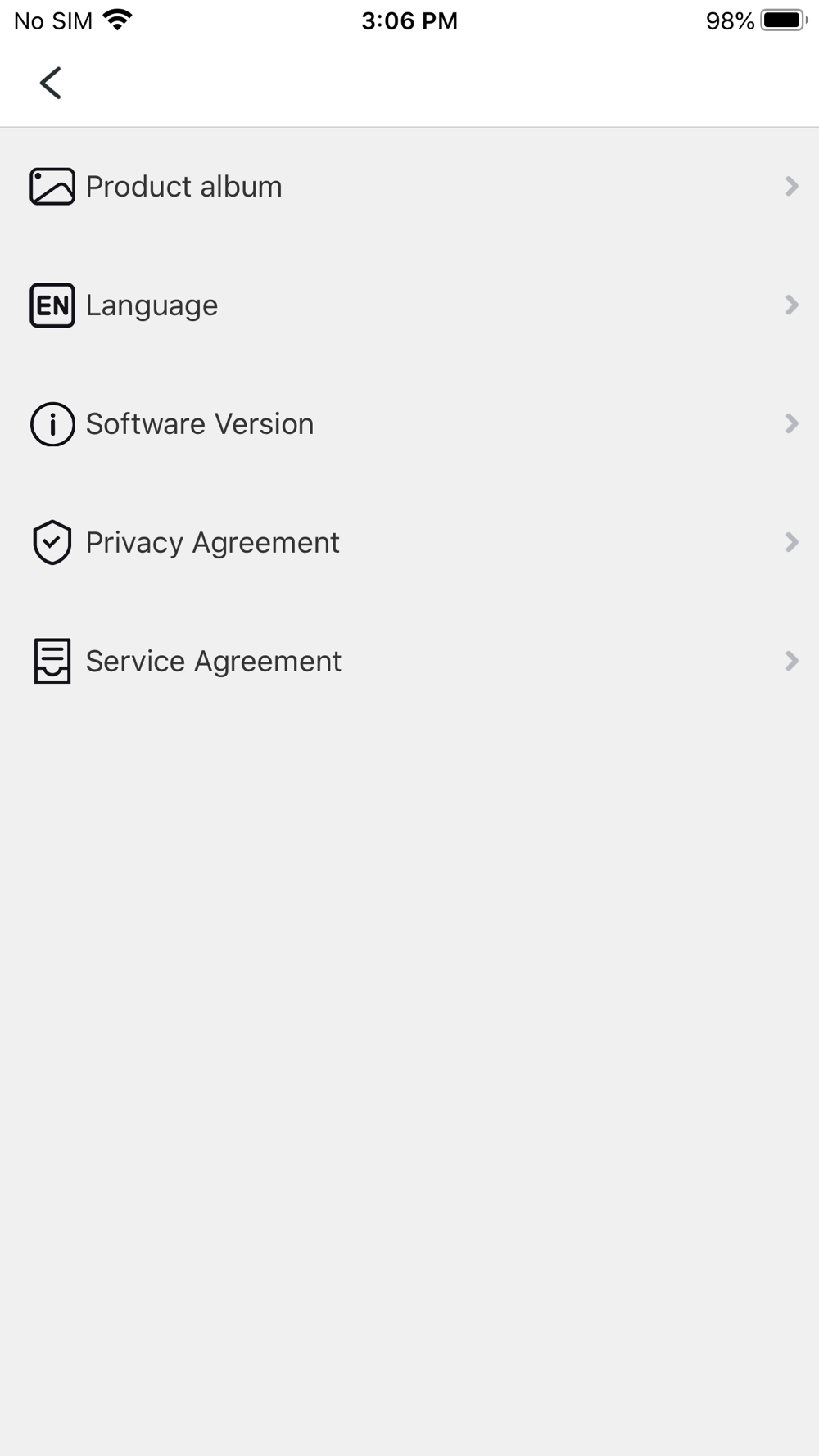The height and width of the screenshot is (1456, 819).
Task: Open Language via right chevron
Action: [x=791, y=305]
